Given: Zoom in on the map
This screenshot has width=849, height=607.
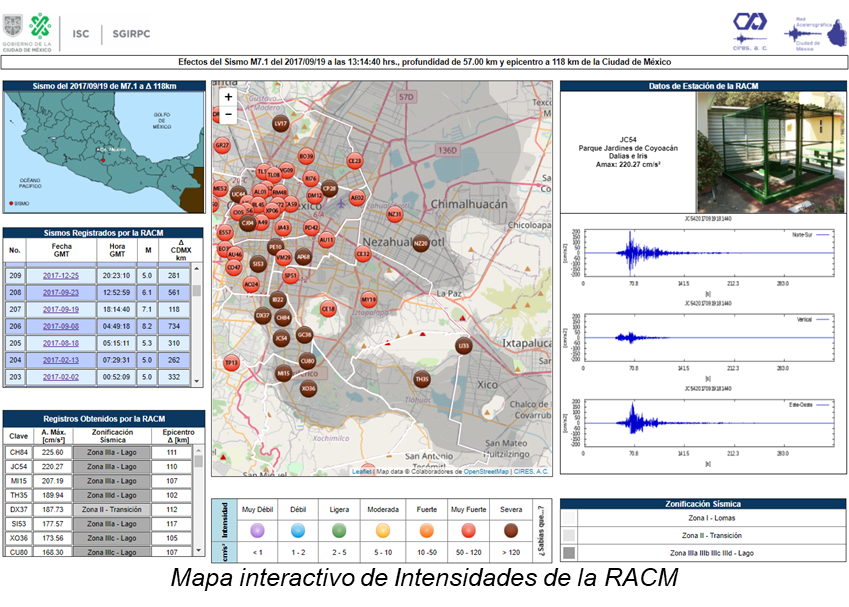Looking at the screenshot, I should 228,97.
